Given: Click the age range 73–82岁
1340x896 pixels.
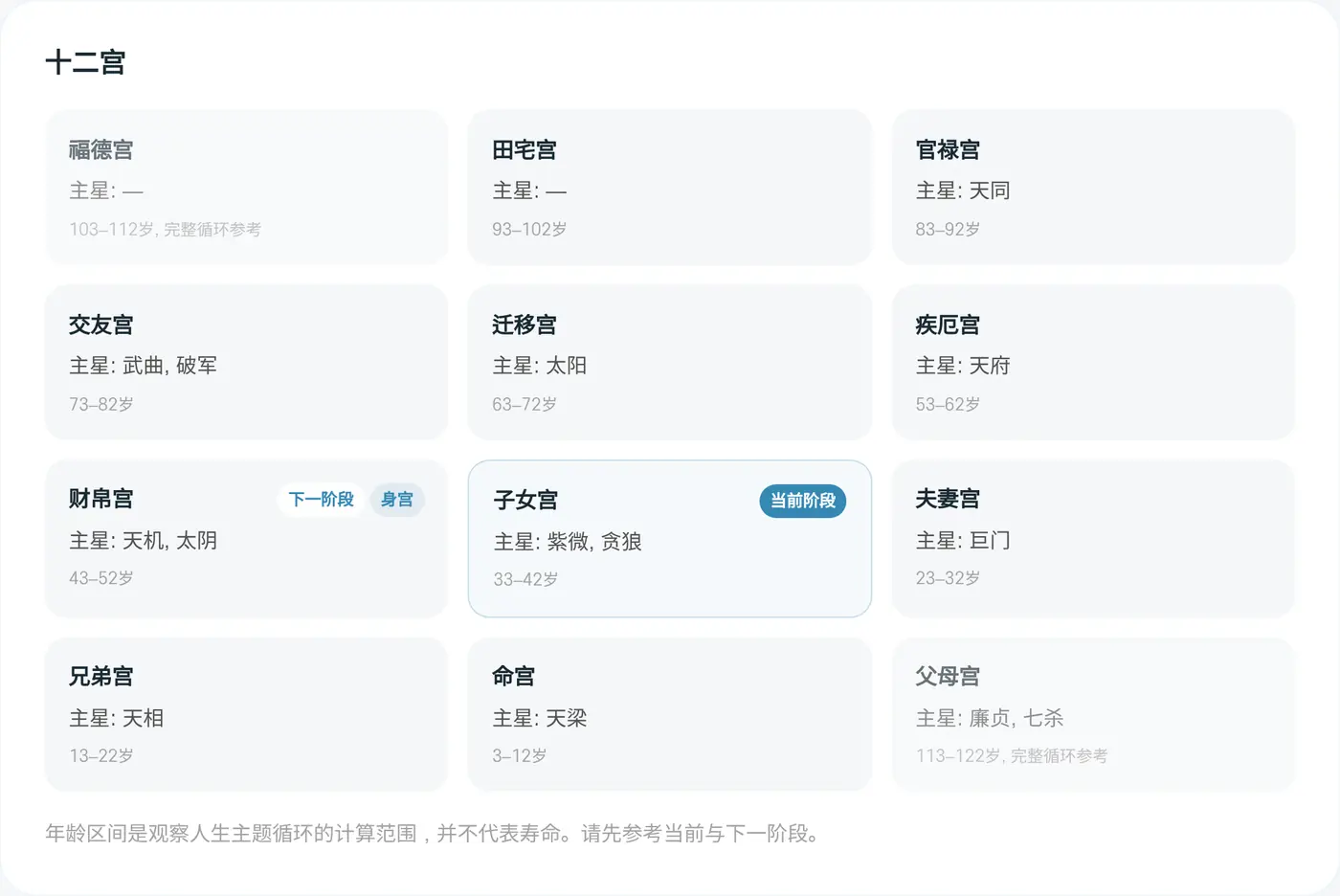Looking at the screenshot, I should click(100, 404).
